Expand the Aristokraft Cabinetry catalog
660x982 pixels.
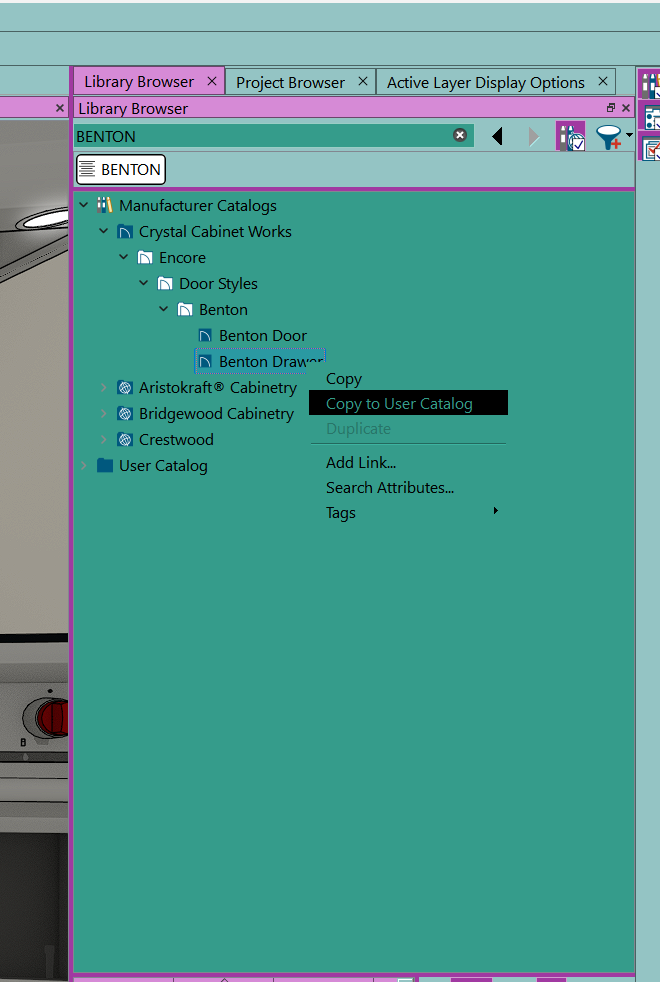click(104, 387)
